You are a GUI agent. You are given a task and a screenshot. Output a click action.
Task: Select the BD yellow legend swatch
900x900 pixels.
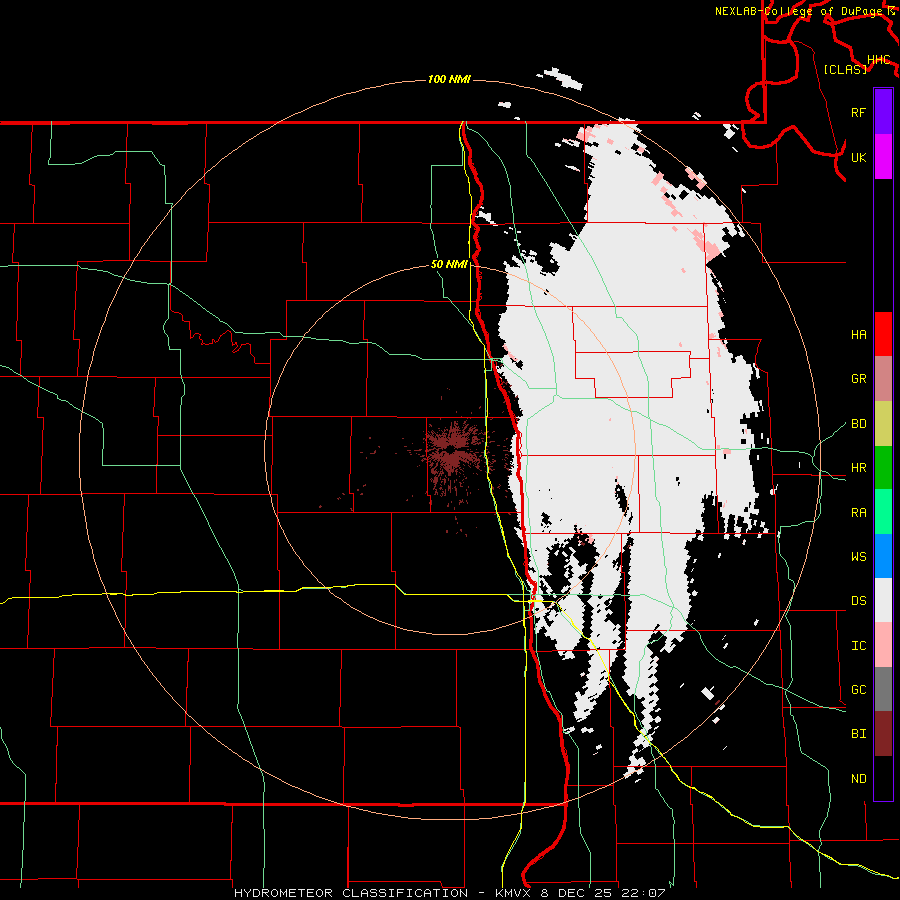[x=883, y=424]
